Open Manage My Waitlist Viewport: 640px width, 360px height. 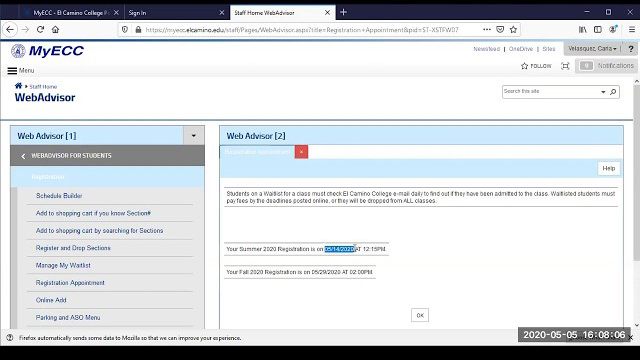pyautogui.click(x=63, y=265)
